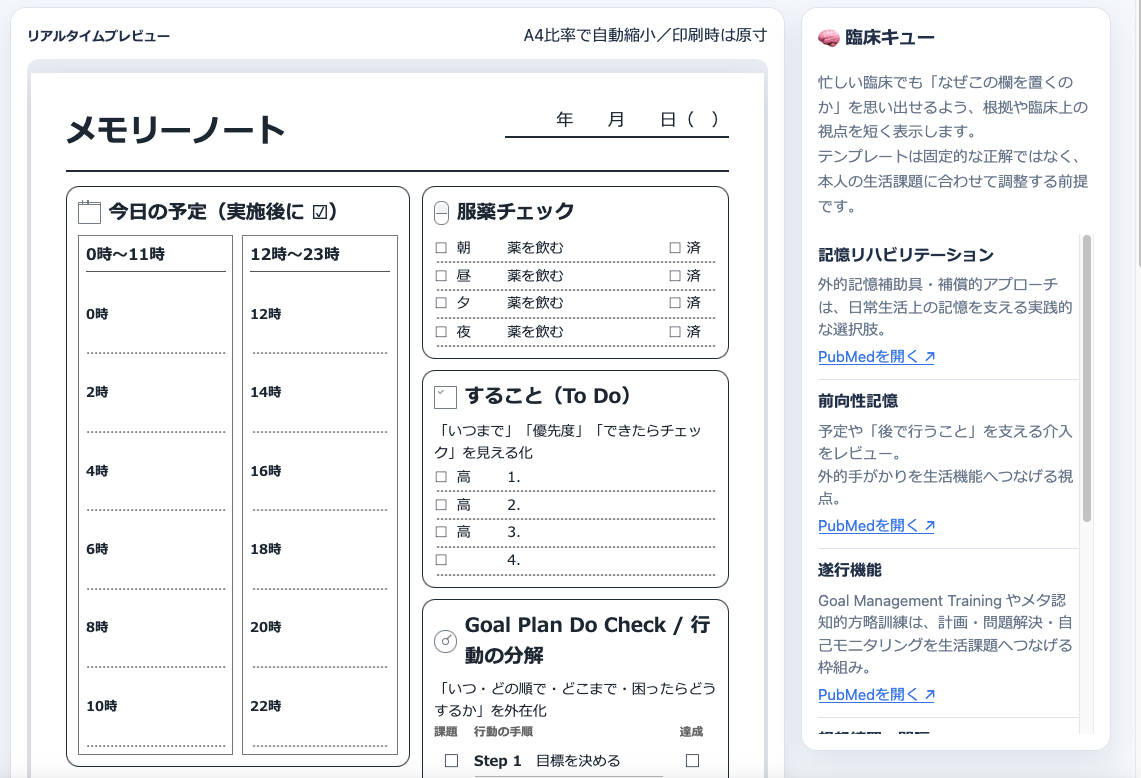Click the メモリーノート title
The image size is (1141, 778).
[175, 130]
